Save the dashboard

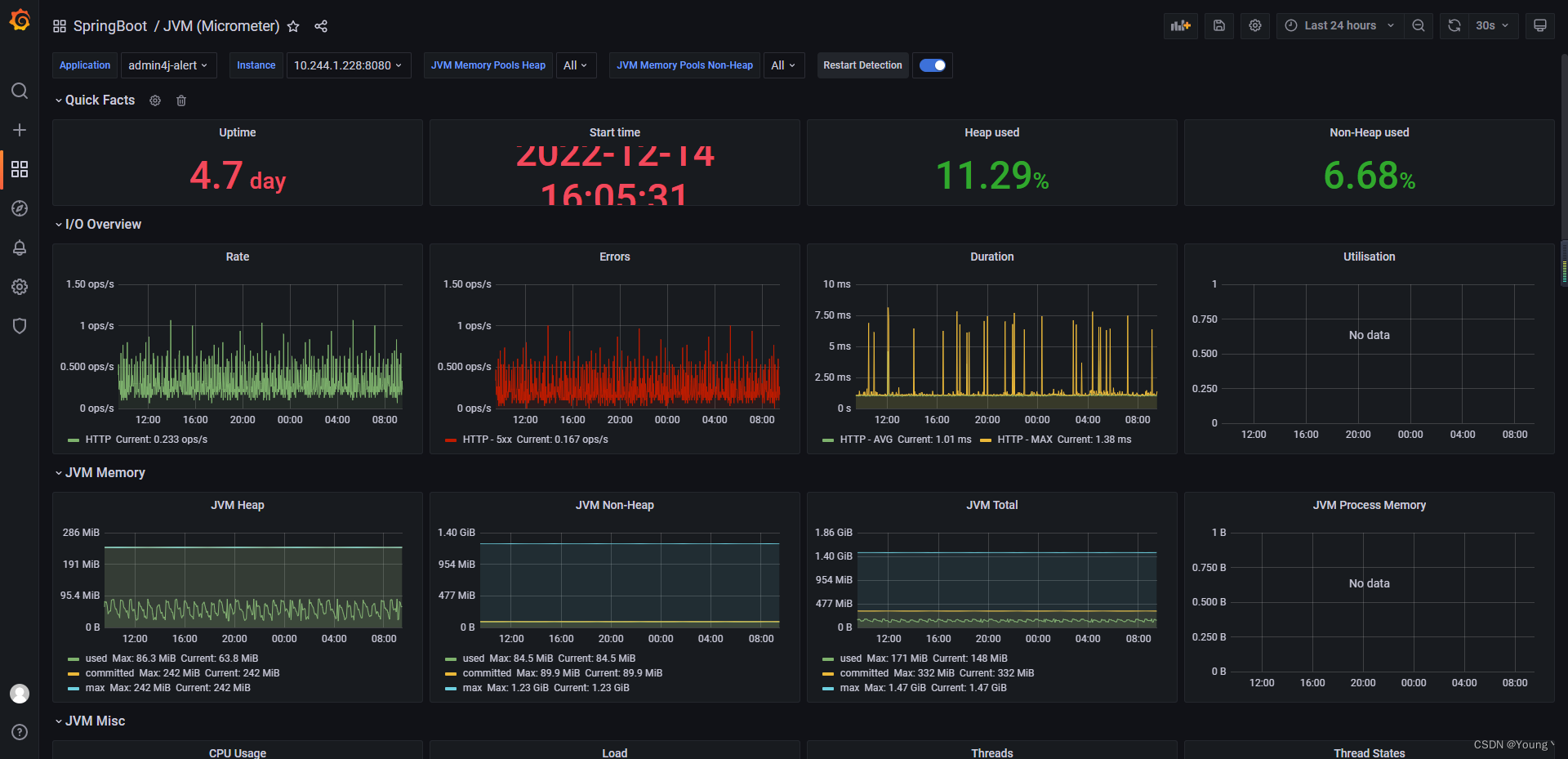coord(1219,25)
